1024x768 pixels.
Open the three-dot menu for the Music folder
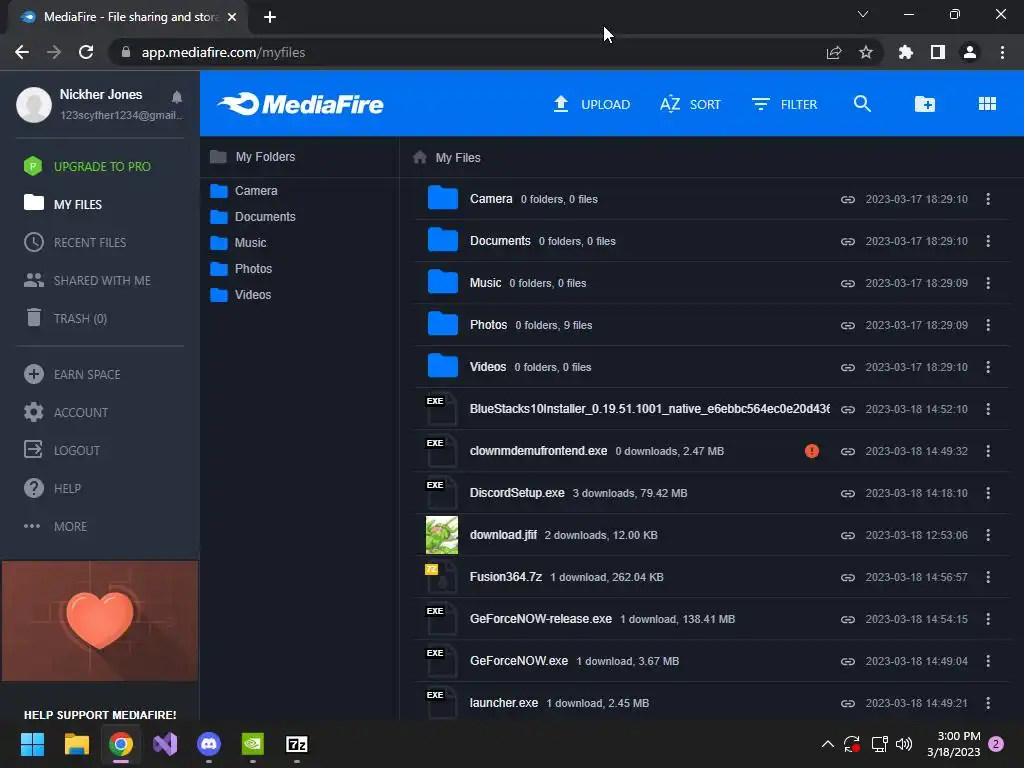pyautogui.click(x=988, y=283)
